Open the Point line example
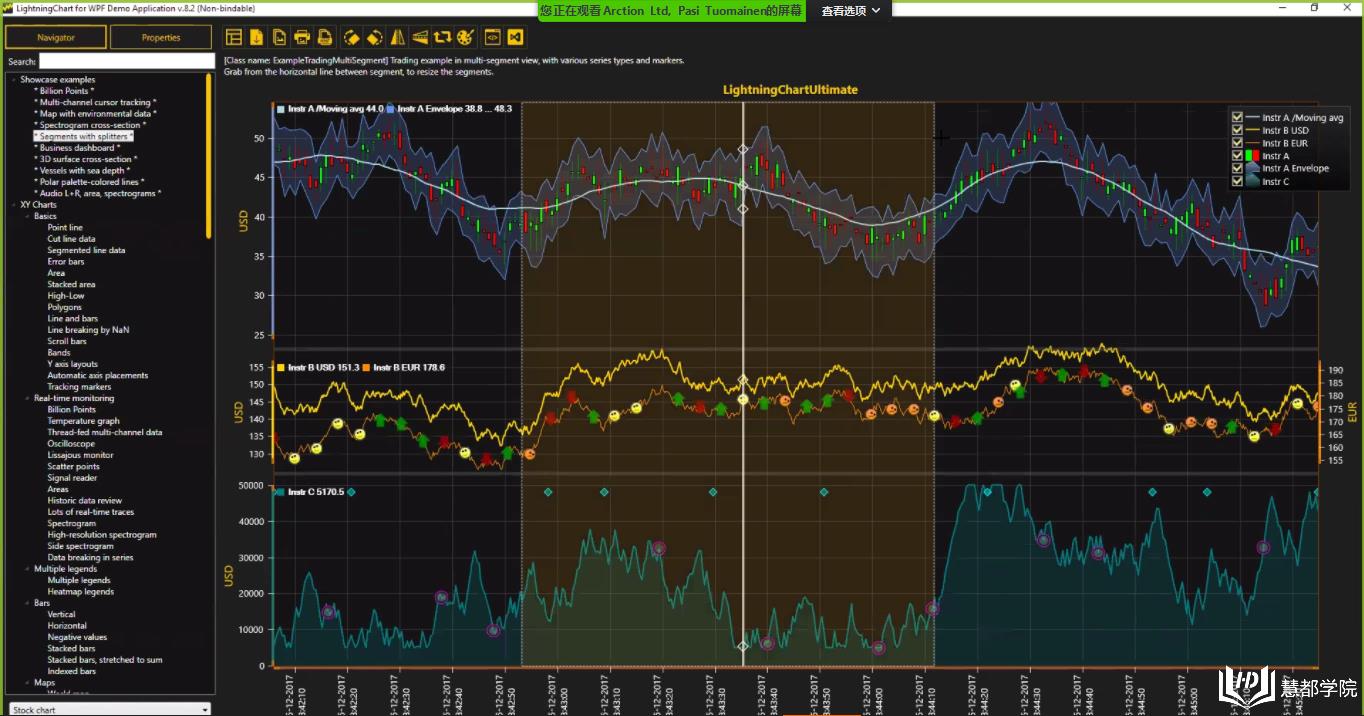The image size is (1364, 716). tap(65, 227)
